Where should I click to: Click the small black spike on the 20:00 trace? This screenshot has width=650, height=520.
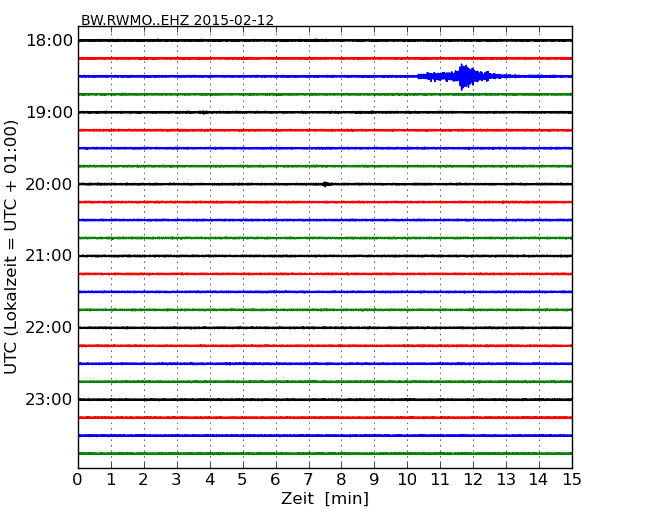pyautogui.click(x=326, y=184)
